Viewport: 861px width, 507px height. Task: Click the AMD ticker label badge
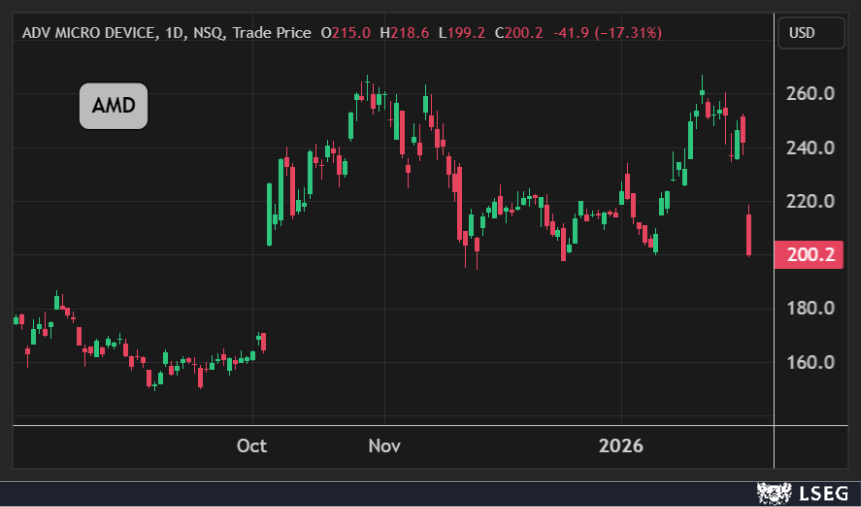tap(114, 107)
